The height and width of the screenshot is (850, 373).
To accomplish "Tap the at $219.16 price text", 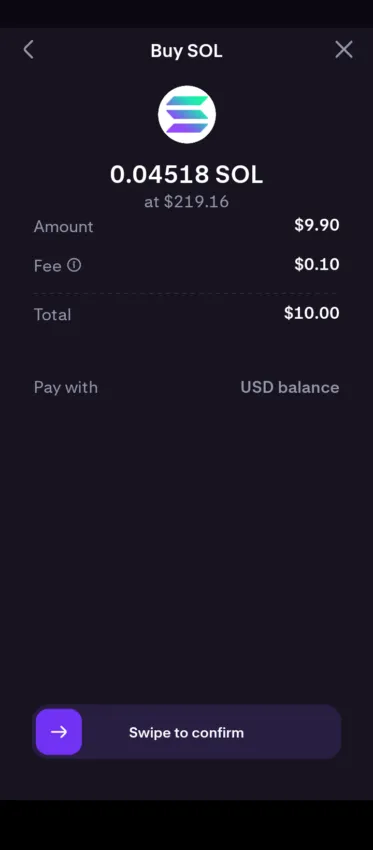I will tap(186, 202).
